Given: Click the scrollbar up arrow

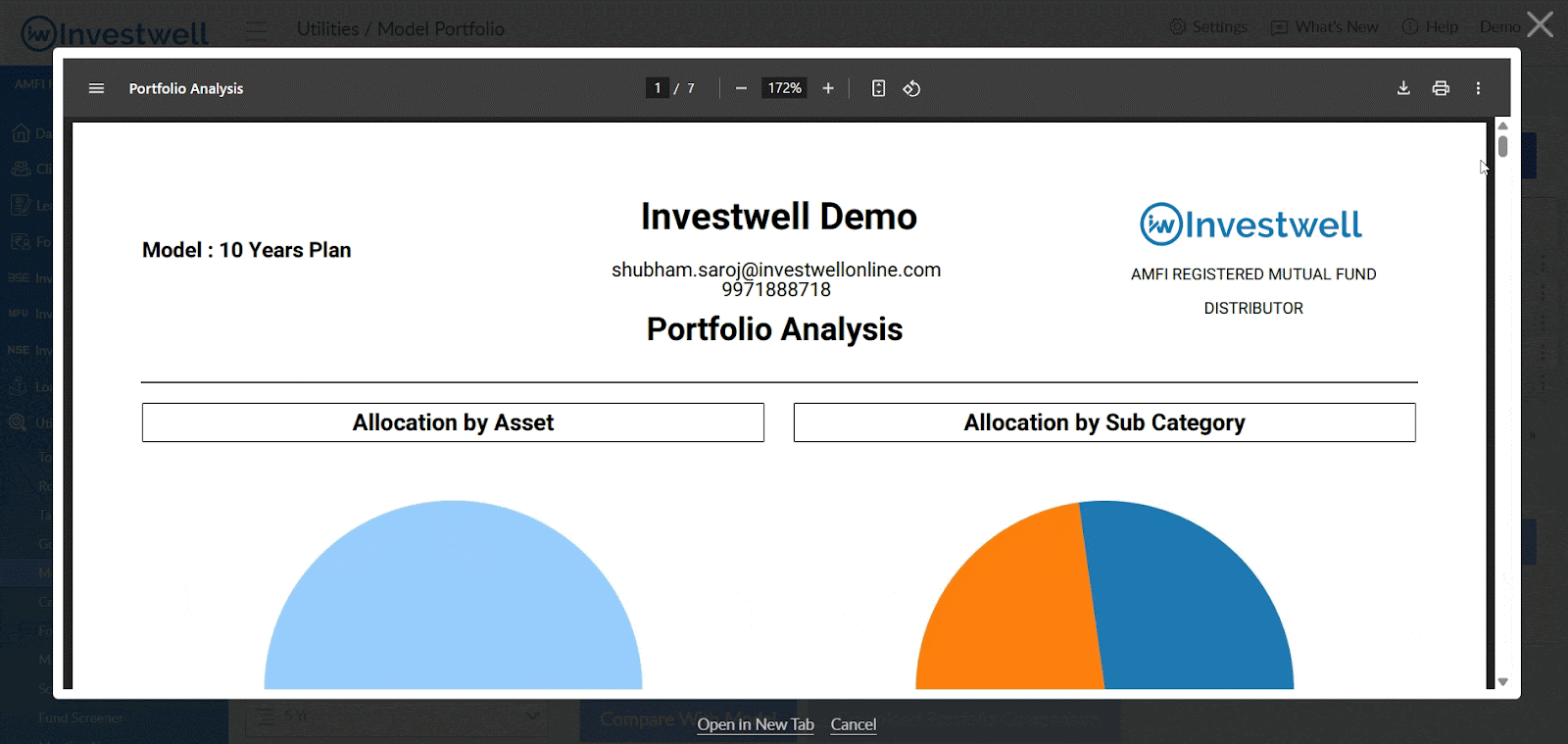Looking at the screenshot, I should point(1502,125).
